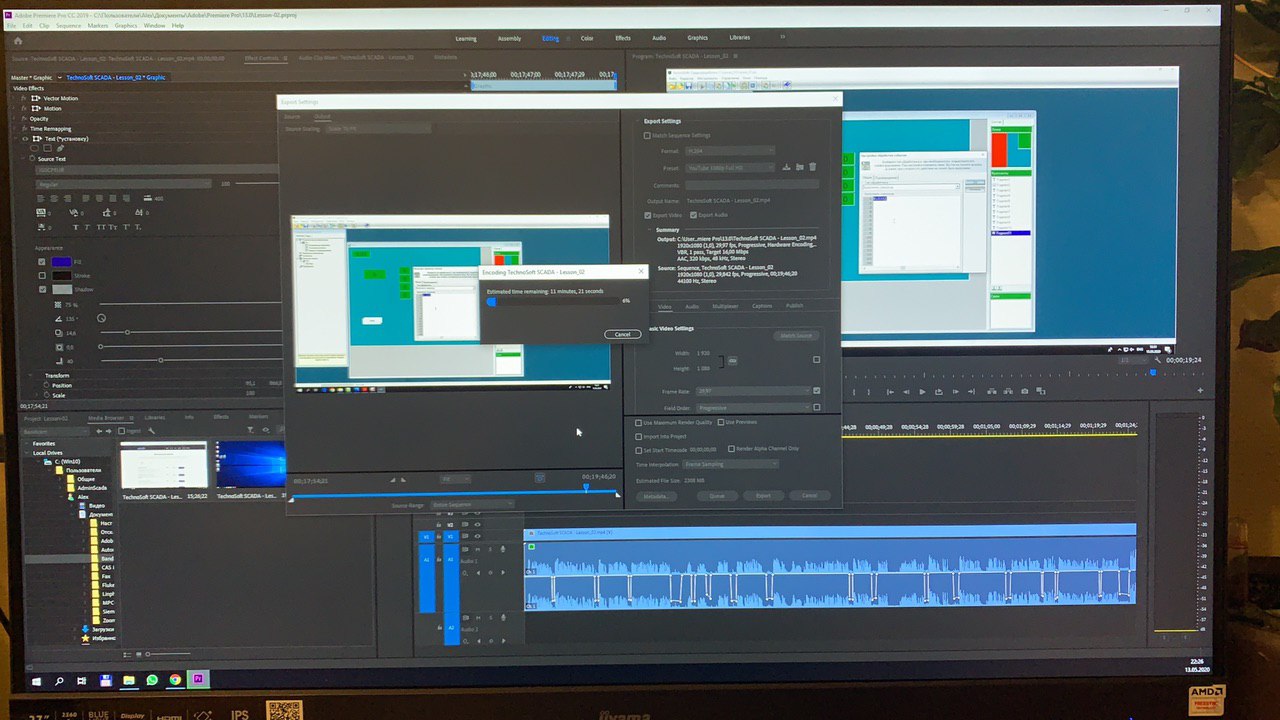Toggle eye icon of Text effect

point(26,139)
